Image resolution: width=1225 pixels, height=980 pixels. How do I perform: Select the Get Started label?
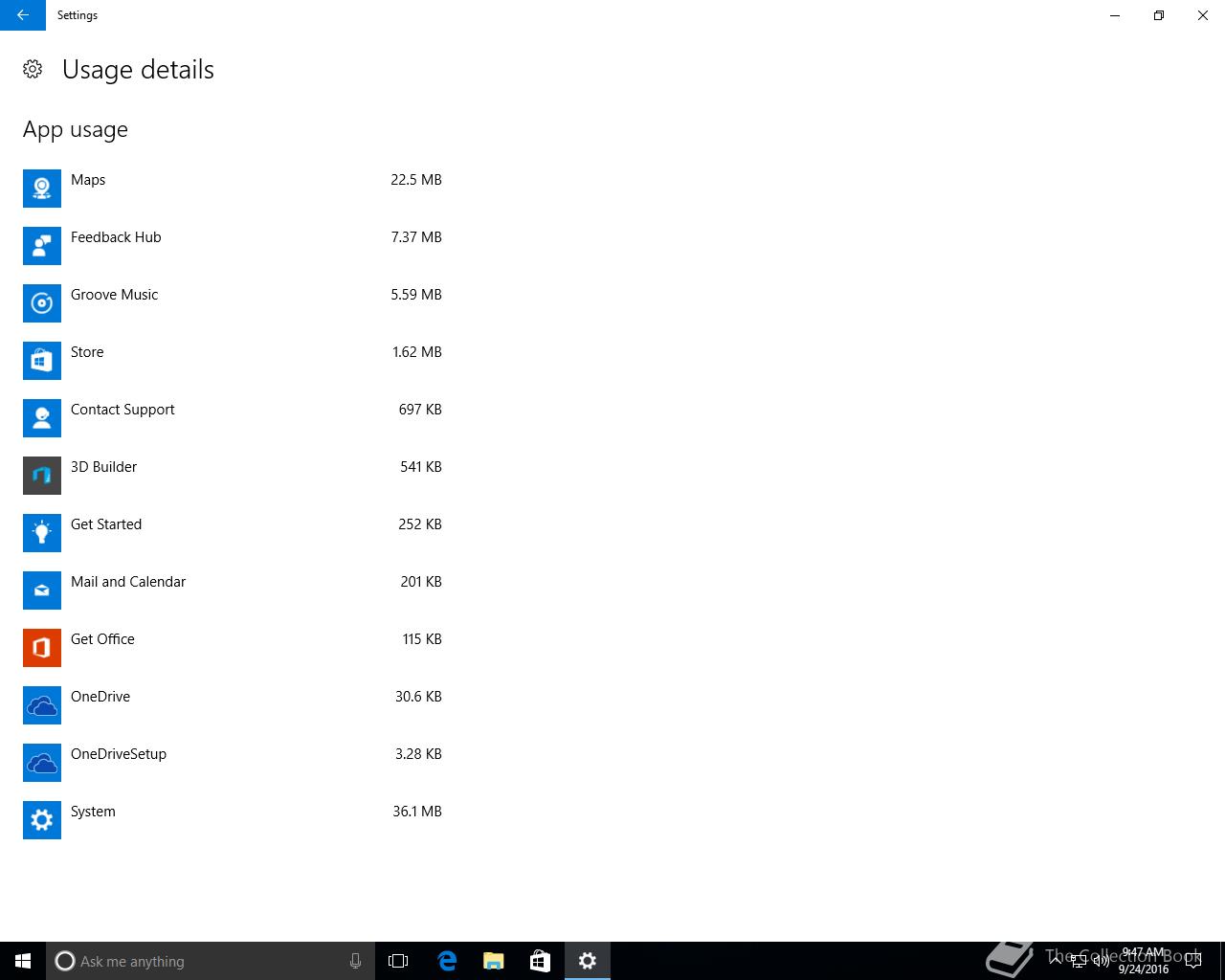click(x=106, y=524)
